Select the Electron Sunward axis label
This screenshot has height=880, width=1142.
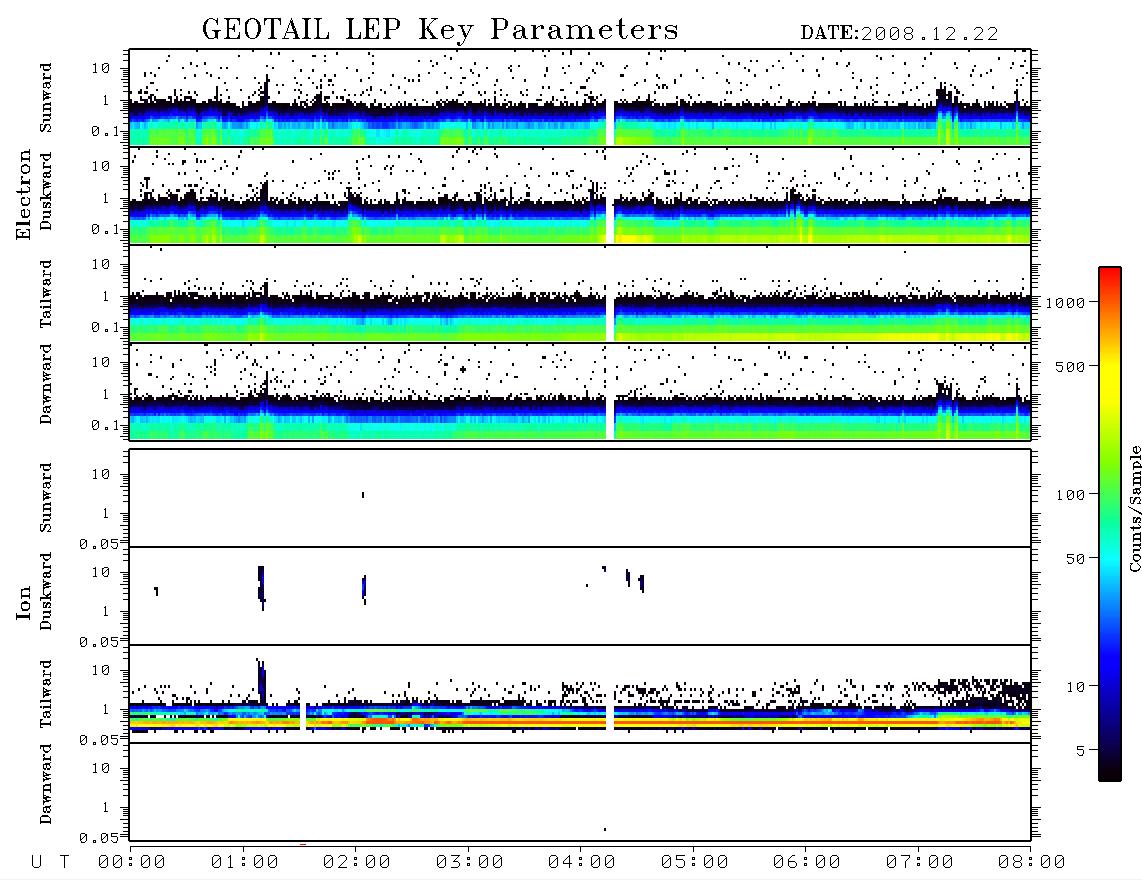(46, 98)
